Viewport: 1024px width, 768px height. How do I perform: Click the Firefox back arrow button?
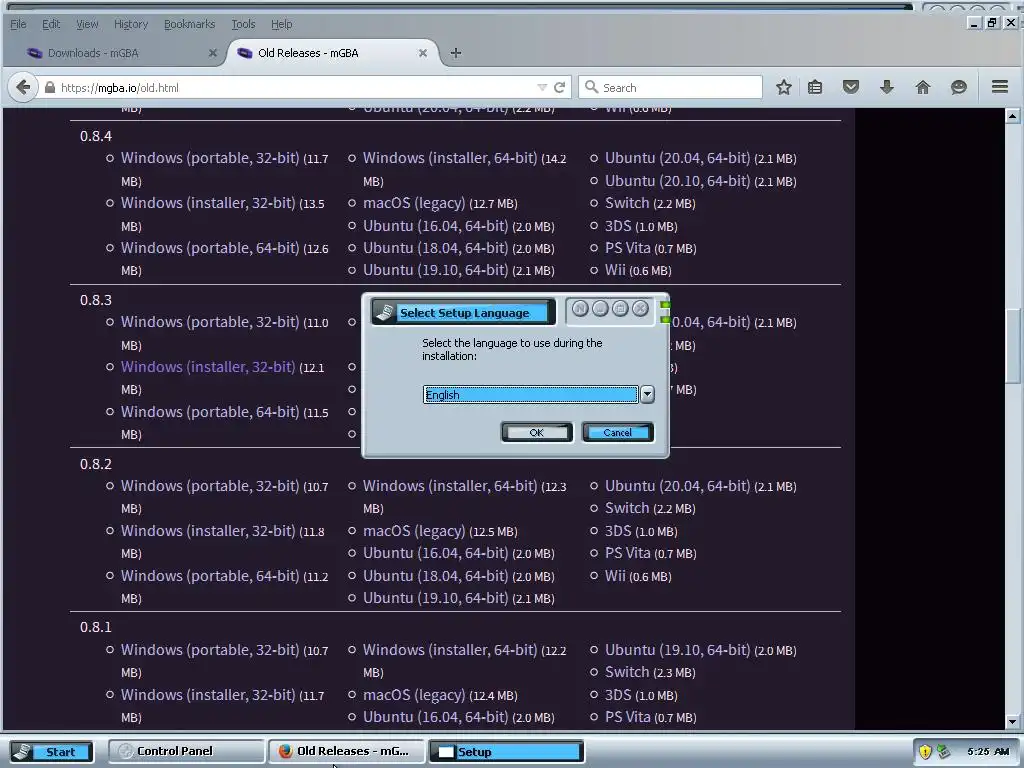coord(23,88)
